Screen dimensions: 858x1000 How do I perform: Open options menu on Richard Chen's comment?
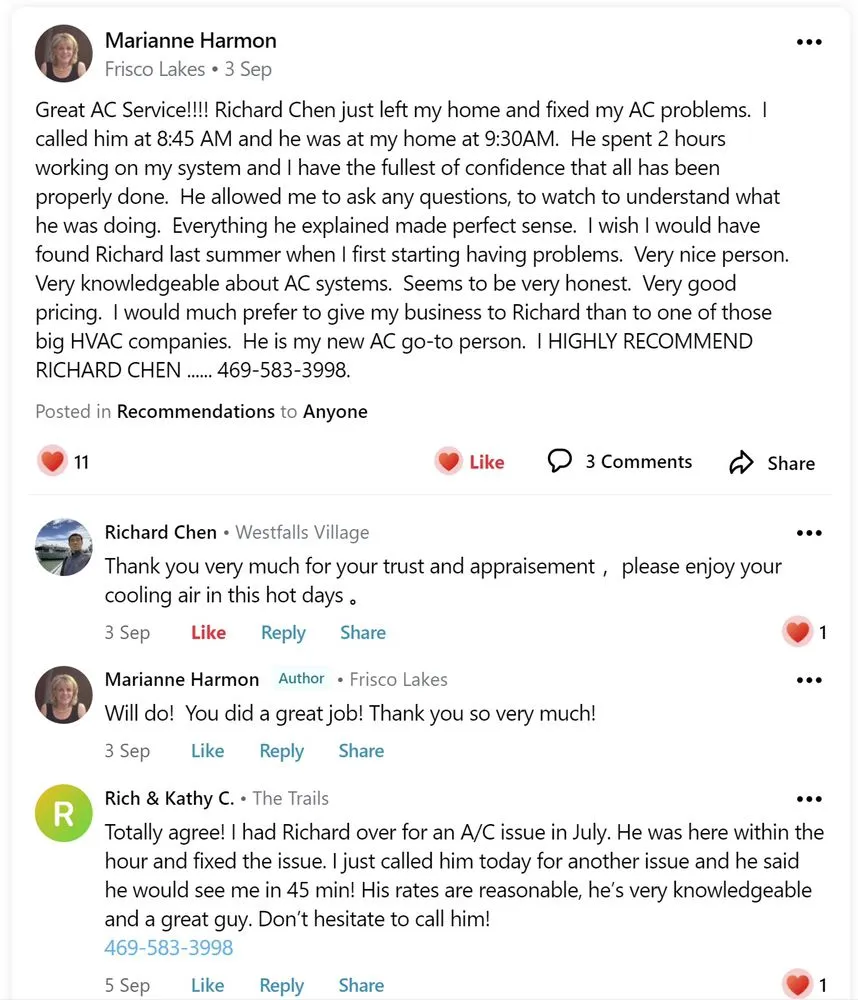[808, 533]
